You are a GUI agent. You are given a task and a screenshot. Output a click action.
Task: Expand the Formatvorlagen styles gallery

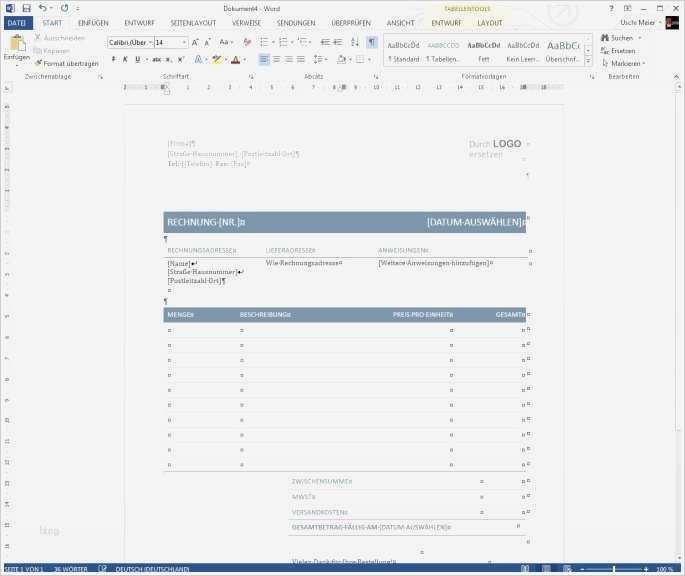coord(588,61)
